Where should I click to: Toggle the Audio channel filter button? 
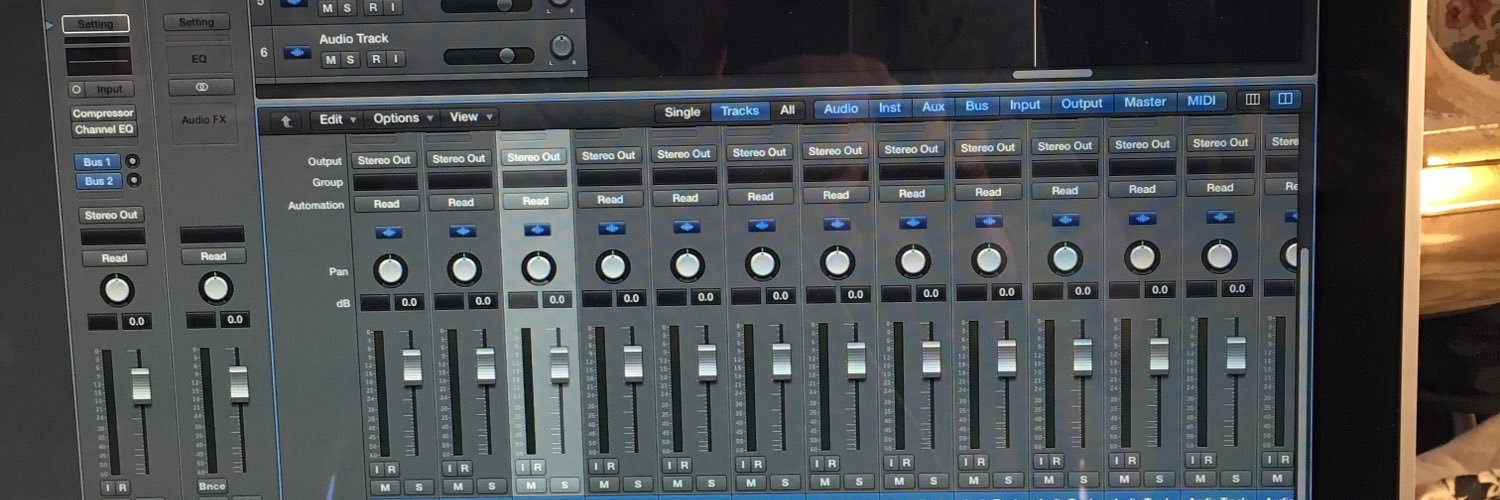[x=840, y=108]
